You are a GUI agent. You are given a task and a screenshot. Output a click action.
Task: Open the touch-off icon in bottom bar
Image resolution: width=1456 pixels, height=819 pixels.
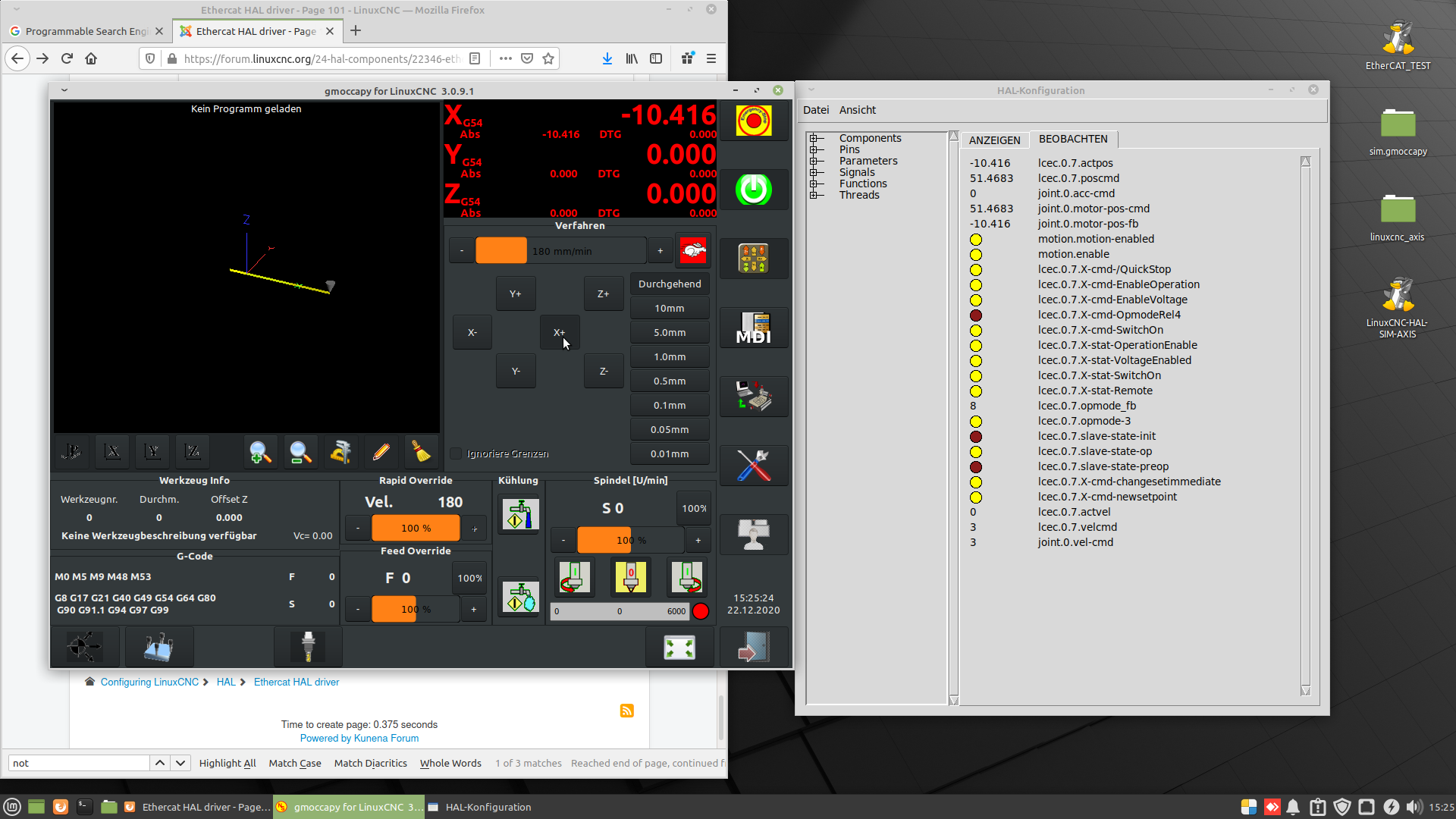point(159,648)
